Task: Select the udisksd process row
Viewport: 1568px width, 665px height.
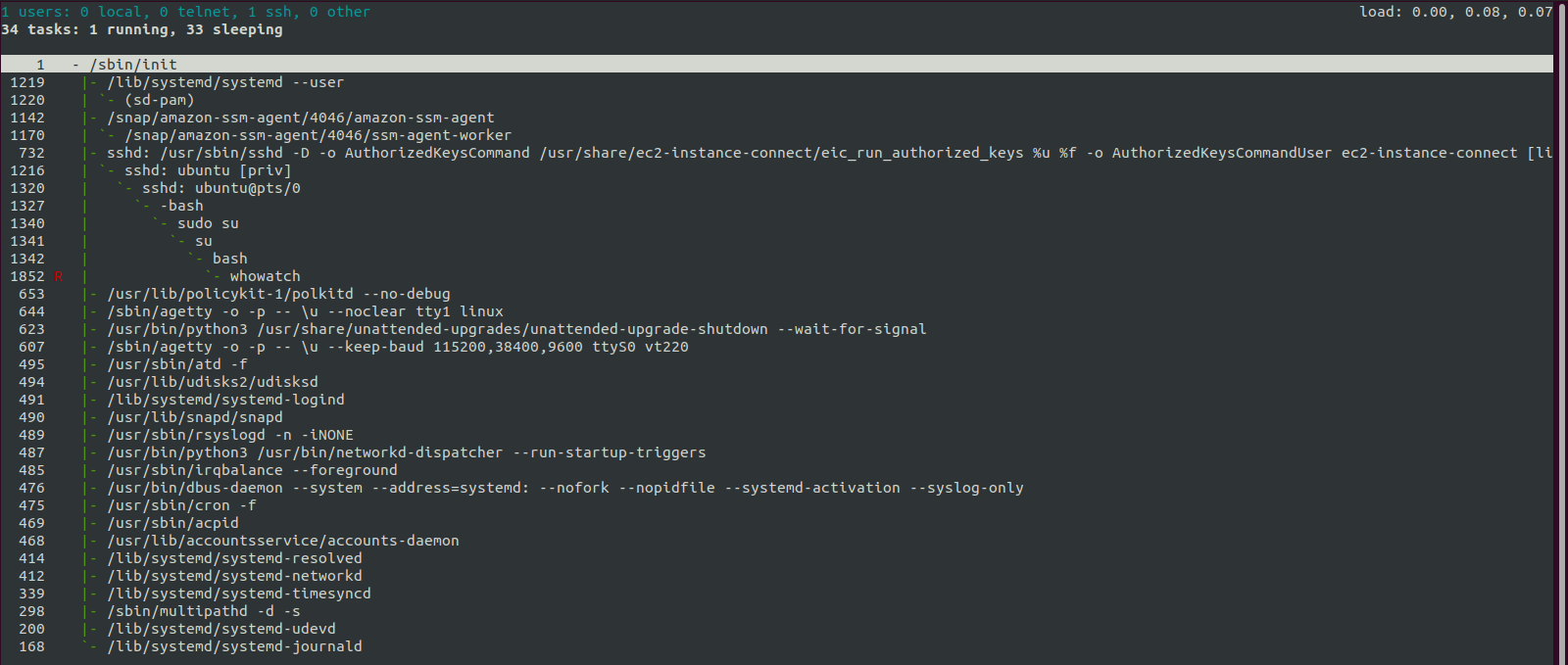Action: (x=213, y=382)
